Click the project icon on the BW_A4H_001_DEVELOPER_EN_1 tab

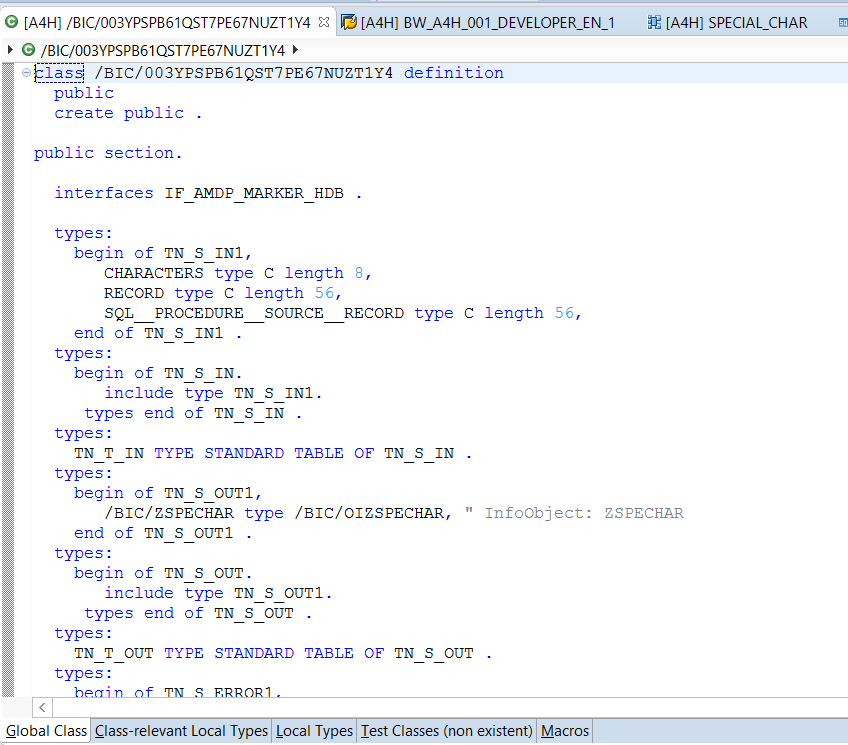coord(349,22)
